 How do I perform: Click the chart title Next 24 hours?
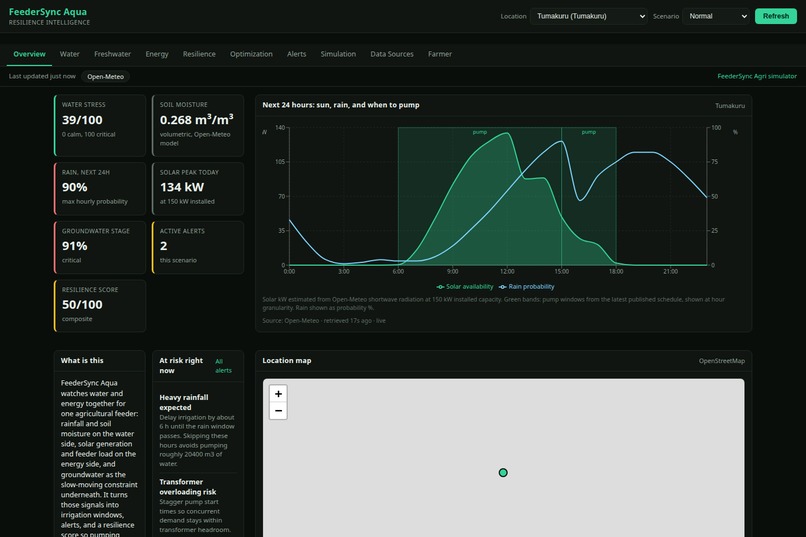pyautogui.click(x=341, y=105)
